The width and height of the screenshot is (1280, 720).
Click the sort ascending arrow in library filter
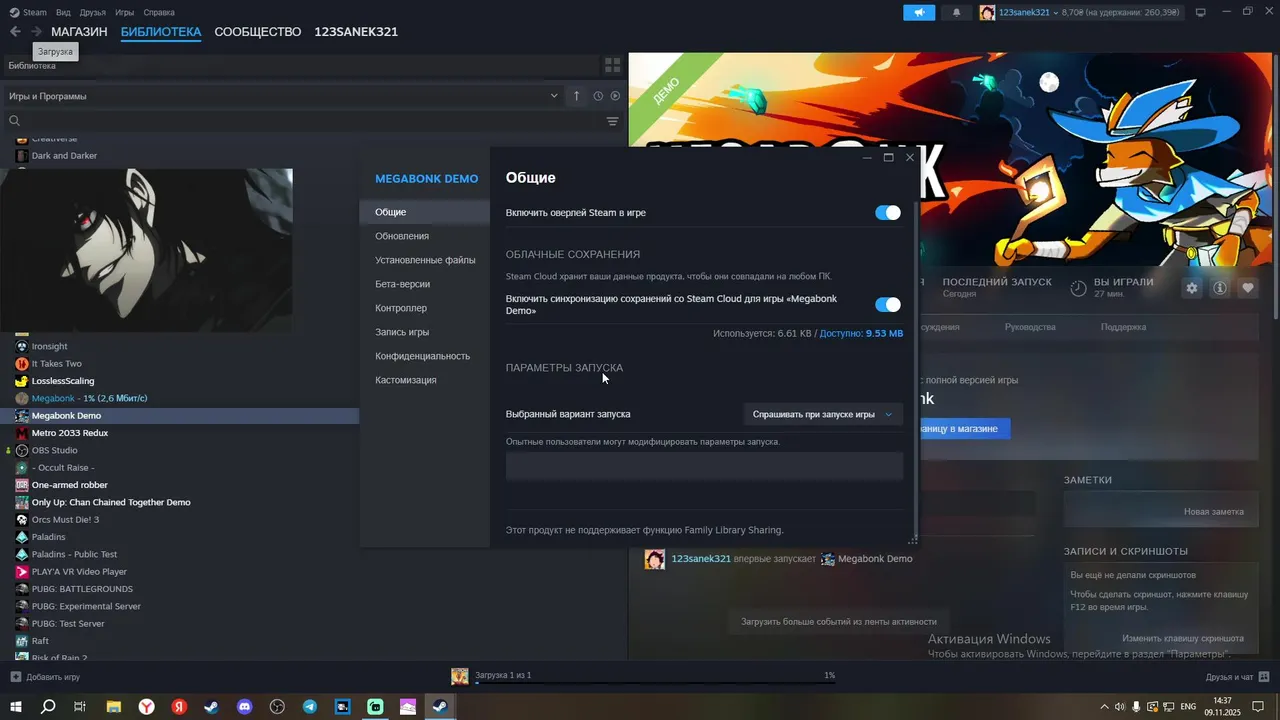(577, 96)
